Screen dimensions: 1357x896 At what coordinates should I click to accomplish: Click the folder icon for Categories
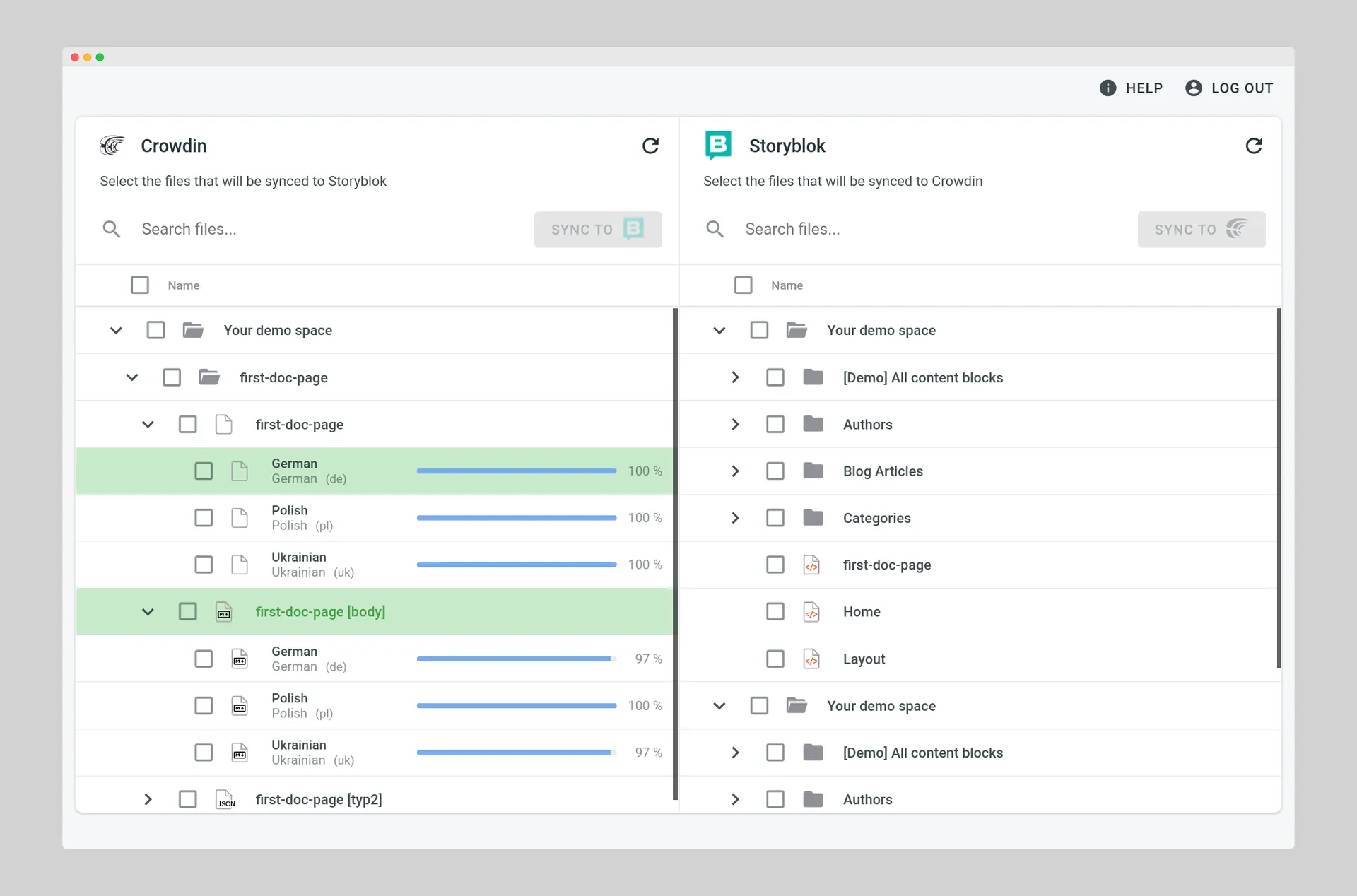[813, 517]
